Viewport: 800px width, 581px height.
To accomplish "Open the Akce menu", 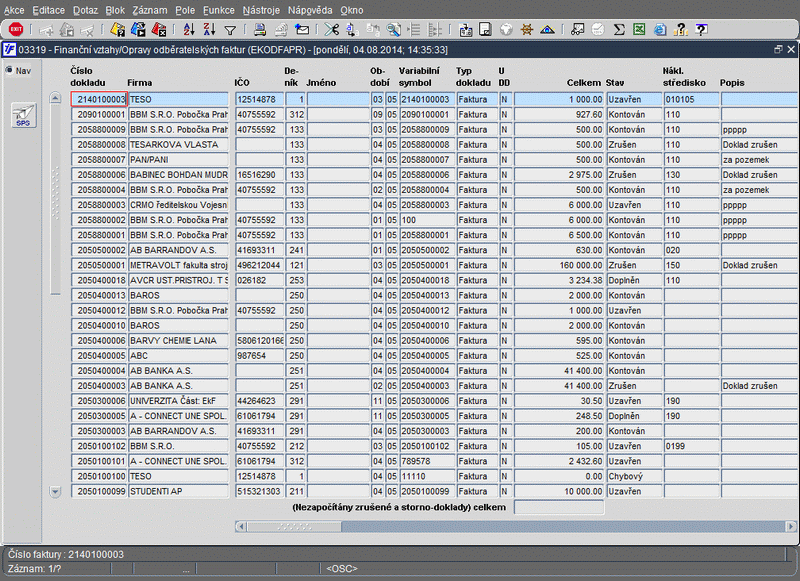I will [x=14, y=10].
